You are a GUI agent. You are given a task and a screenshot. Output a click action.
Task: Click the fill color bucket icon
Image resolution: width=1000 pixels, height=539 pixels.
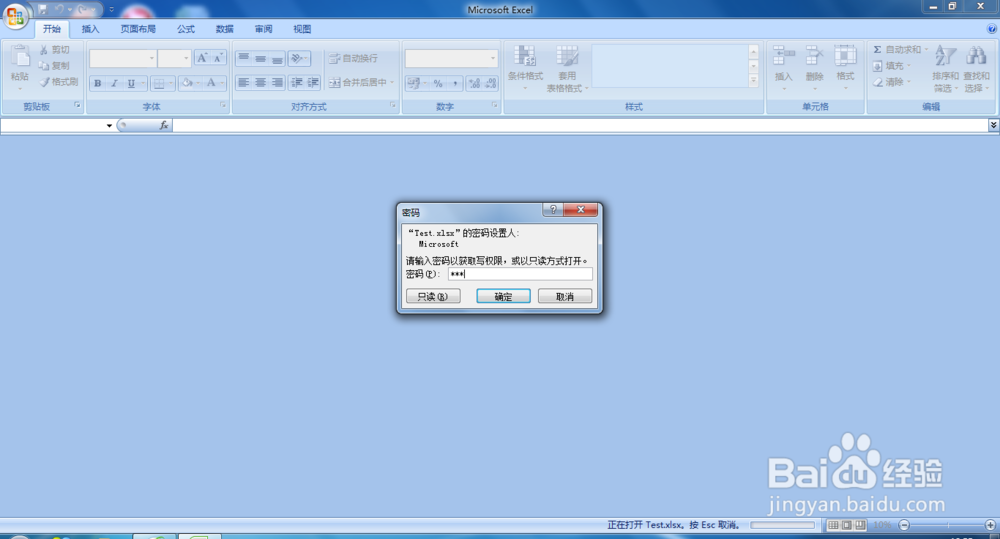pyautogui.click(x=186, y=83)
